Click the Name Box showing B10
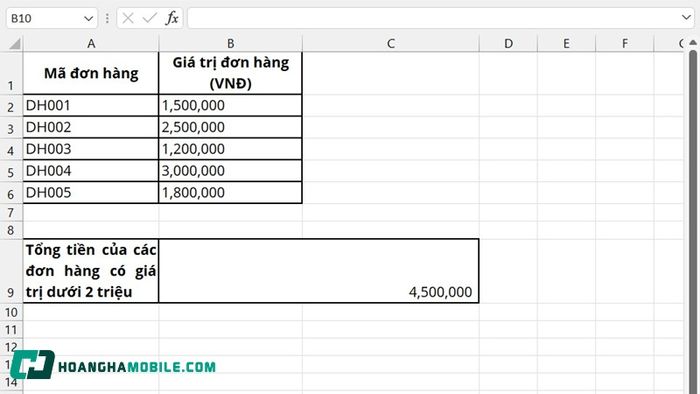700x394 pixels. tap(51, 18)
